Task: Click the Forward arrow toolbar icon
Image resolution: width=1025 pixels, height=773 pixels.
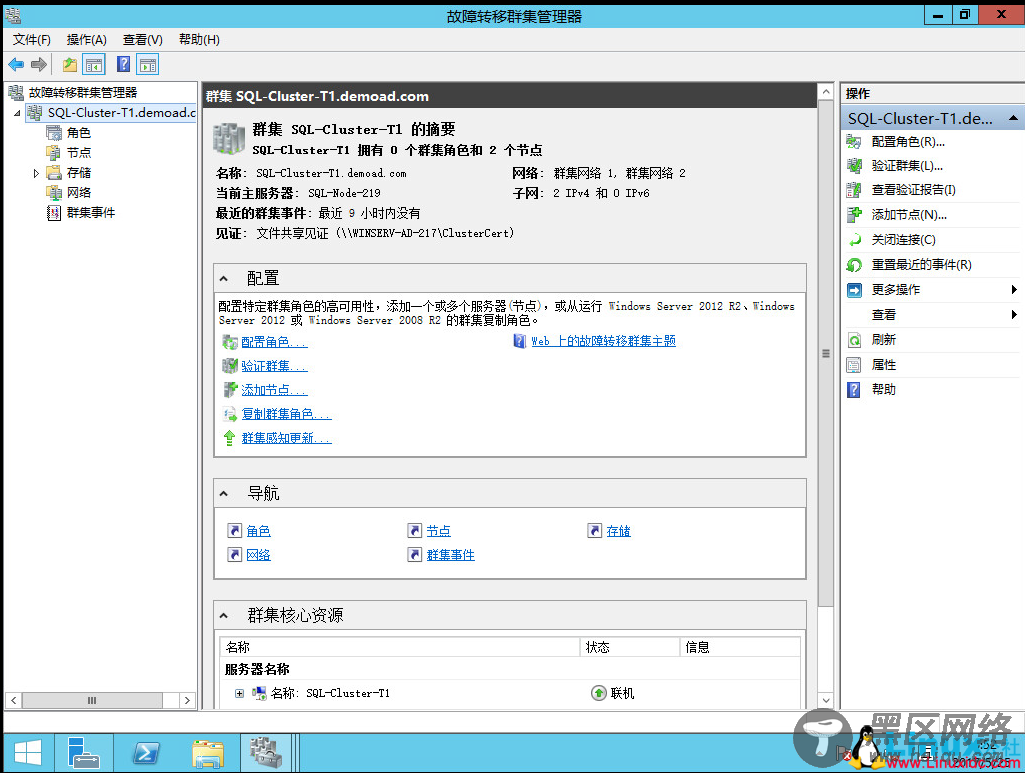Action: 39,64
